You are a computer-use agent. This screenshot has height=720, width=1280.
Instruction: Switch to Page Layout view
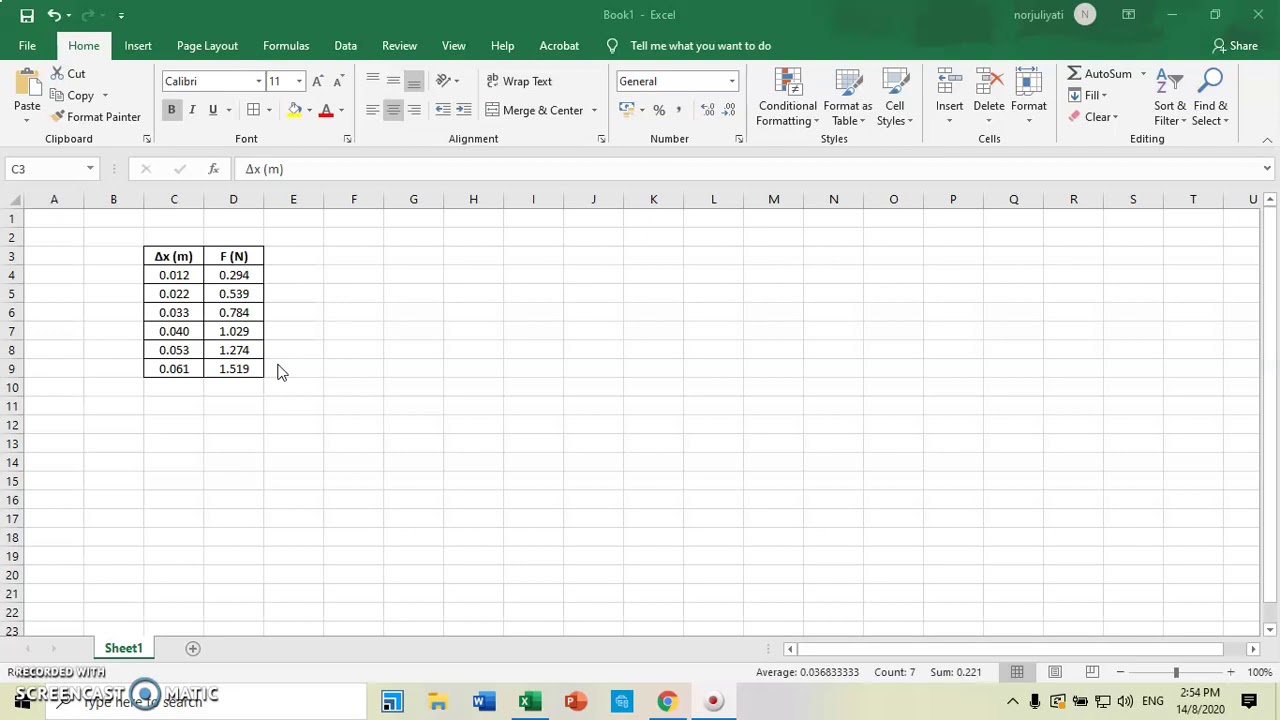click(1055, 672)
